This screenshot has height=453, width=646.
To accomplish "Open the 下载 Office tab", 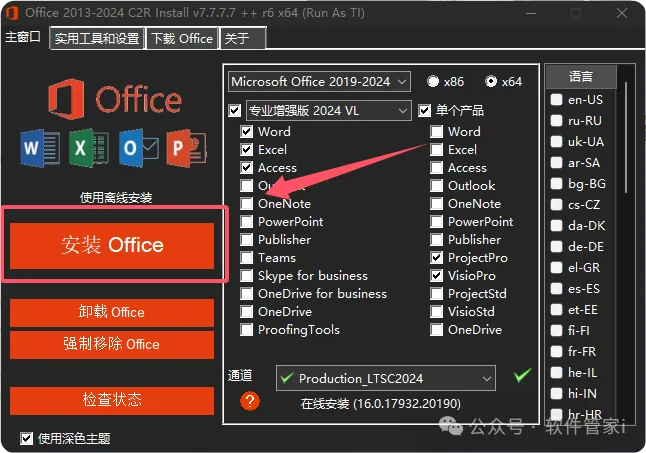I will [182, 38].
